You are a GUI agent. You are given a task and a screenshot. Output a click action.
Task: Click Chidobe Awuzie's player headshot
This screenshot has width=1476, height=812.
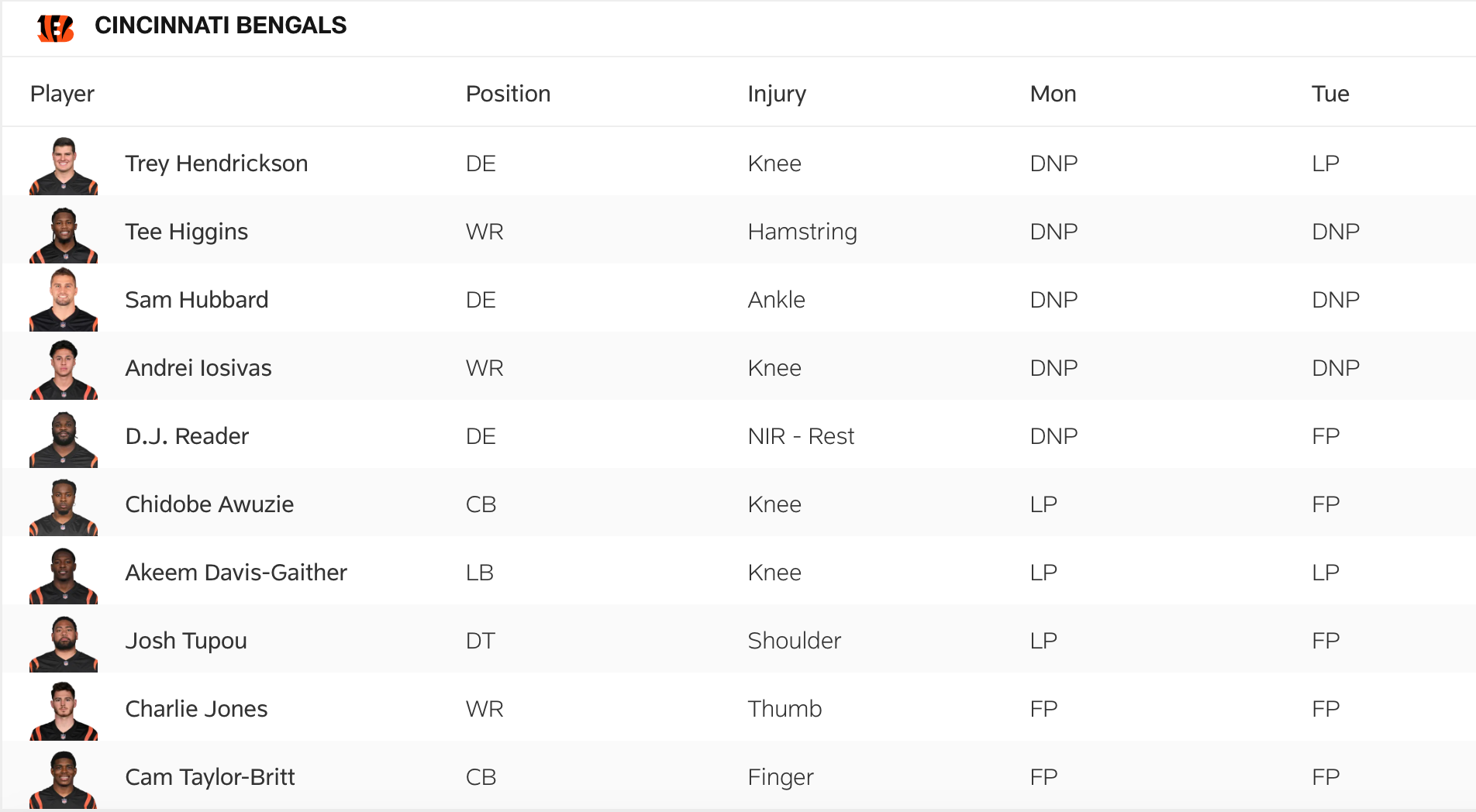click(x=64, y=507)
